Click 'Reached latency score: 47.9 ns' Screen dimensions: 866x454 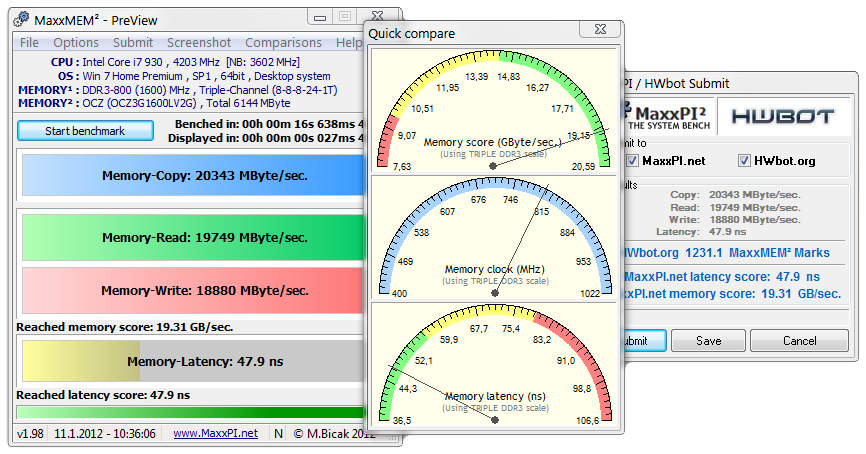tap(103, 395)
